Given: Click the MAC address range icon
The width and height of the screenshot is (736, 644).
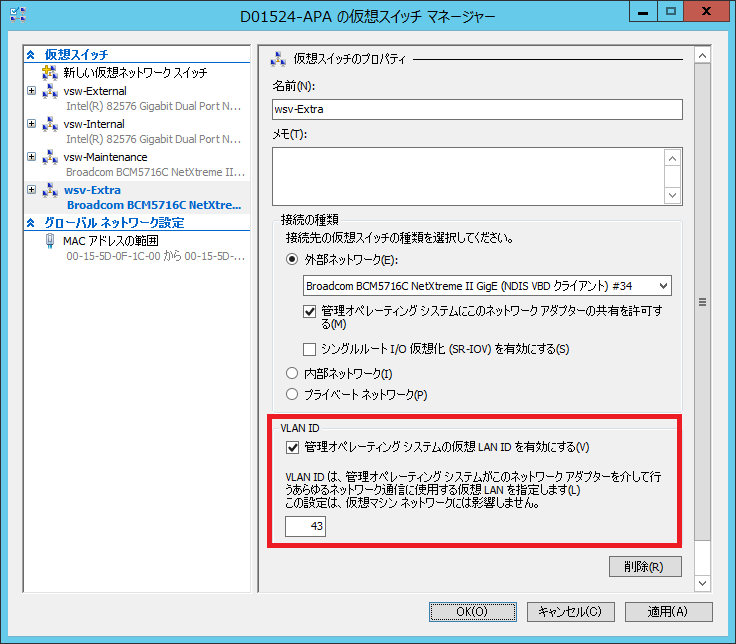Looking at the screenshot, I should pos(50,241).
